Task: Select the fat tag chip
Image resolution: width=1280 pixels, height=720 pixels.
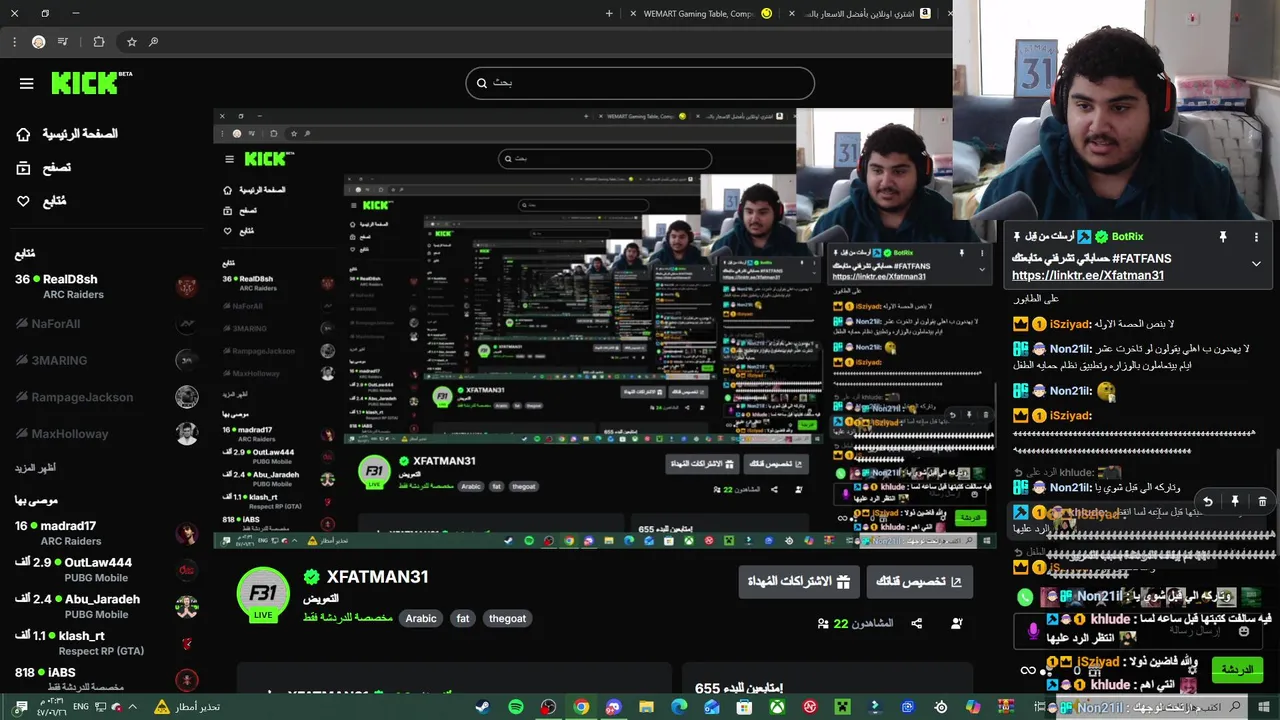Action: point(463,619)
